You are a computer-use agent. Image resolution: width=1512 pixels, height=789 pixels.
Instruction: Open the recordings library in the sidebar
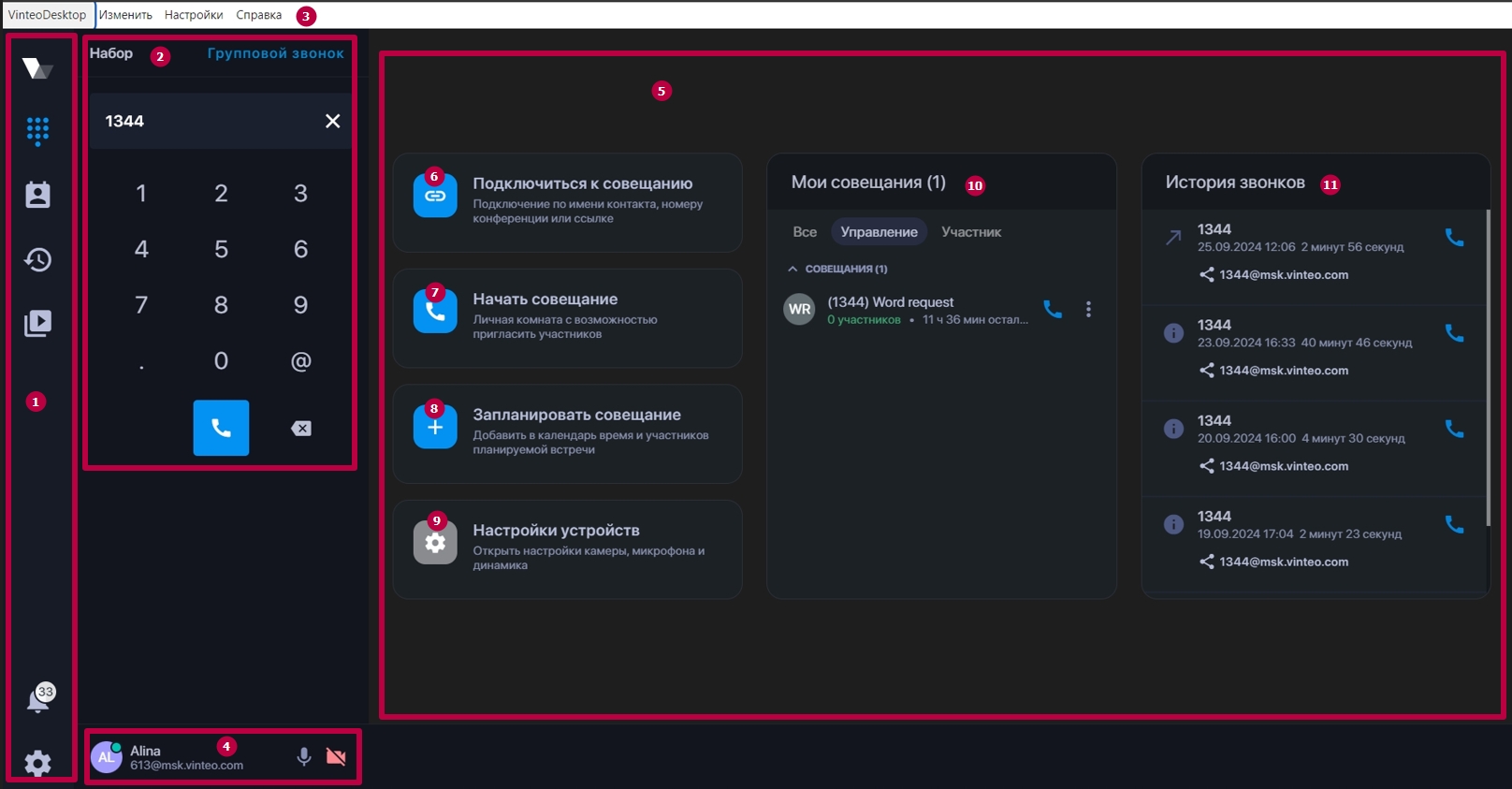coord(37,323)
